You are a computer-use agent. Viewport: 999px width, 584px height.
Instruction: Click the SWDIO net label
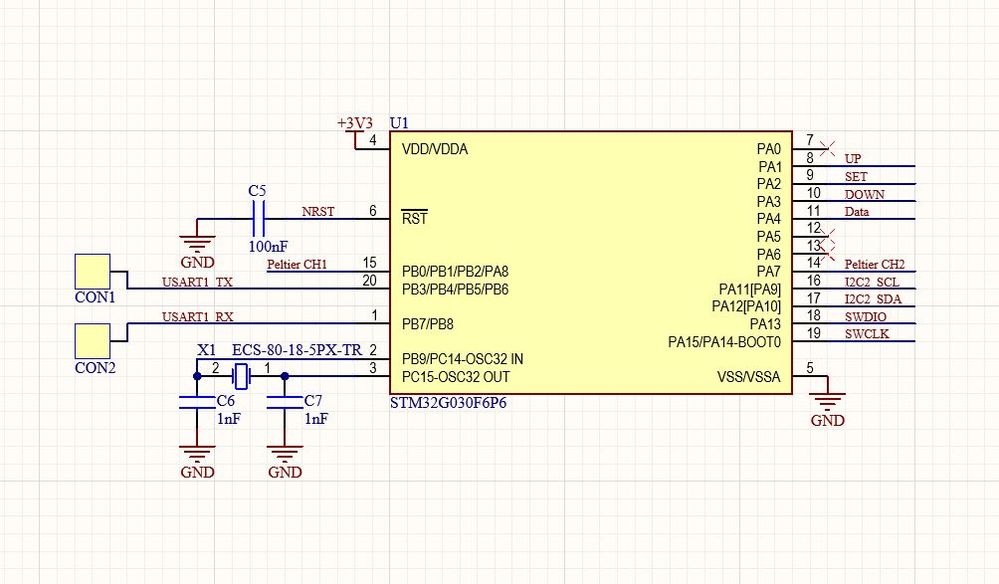pos(866,317)
